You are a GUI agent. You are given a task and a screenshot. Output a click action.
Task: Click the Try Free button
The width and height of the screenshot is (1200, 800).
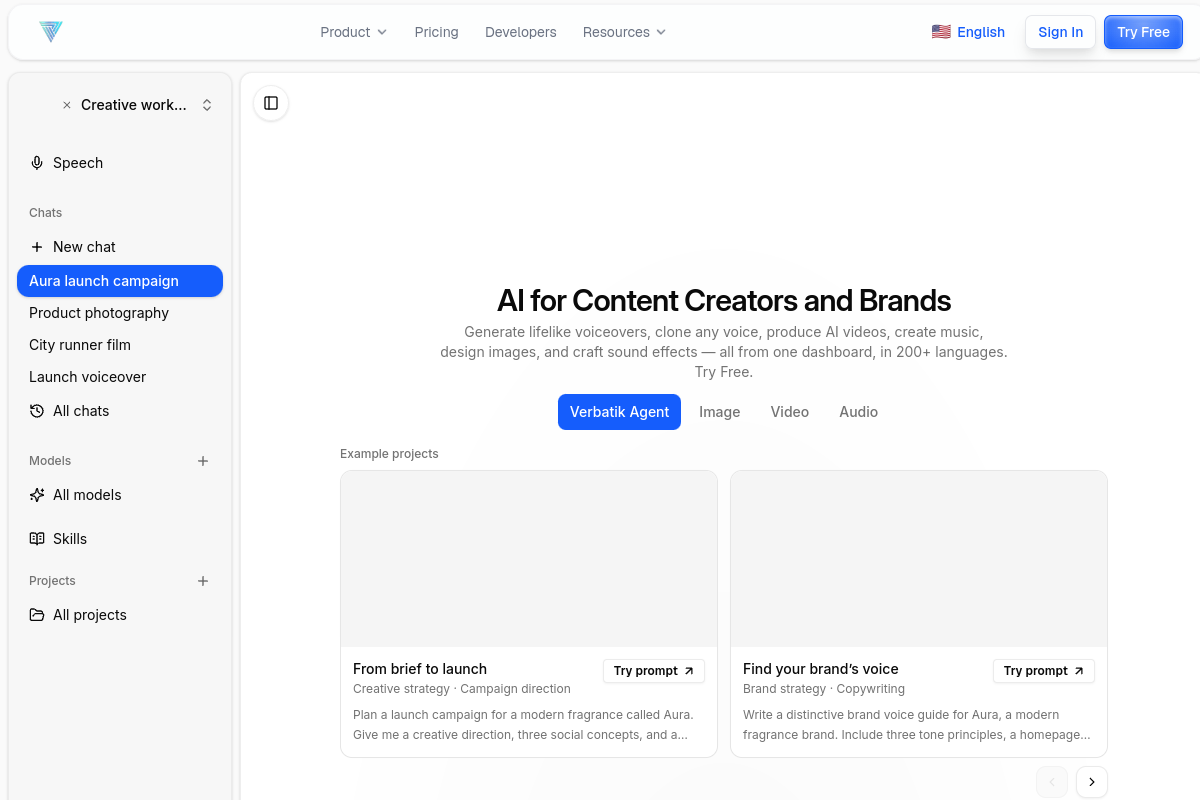(x=1143, y=32)
